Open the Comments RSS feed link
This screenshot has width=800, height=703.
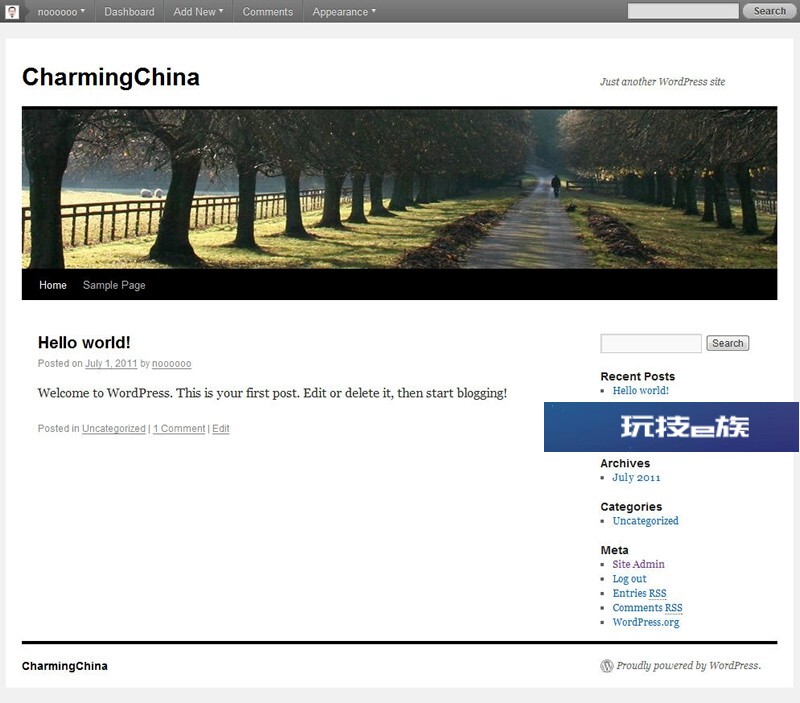pyautogui.click(x=647, y=608)
